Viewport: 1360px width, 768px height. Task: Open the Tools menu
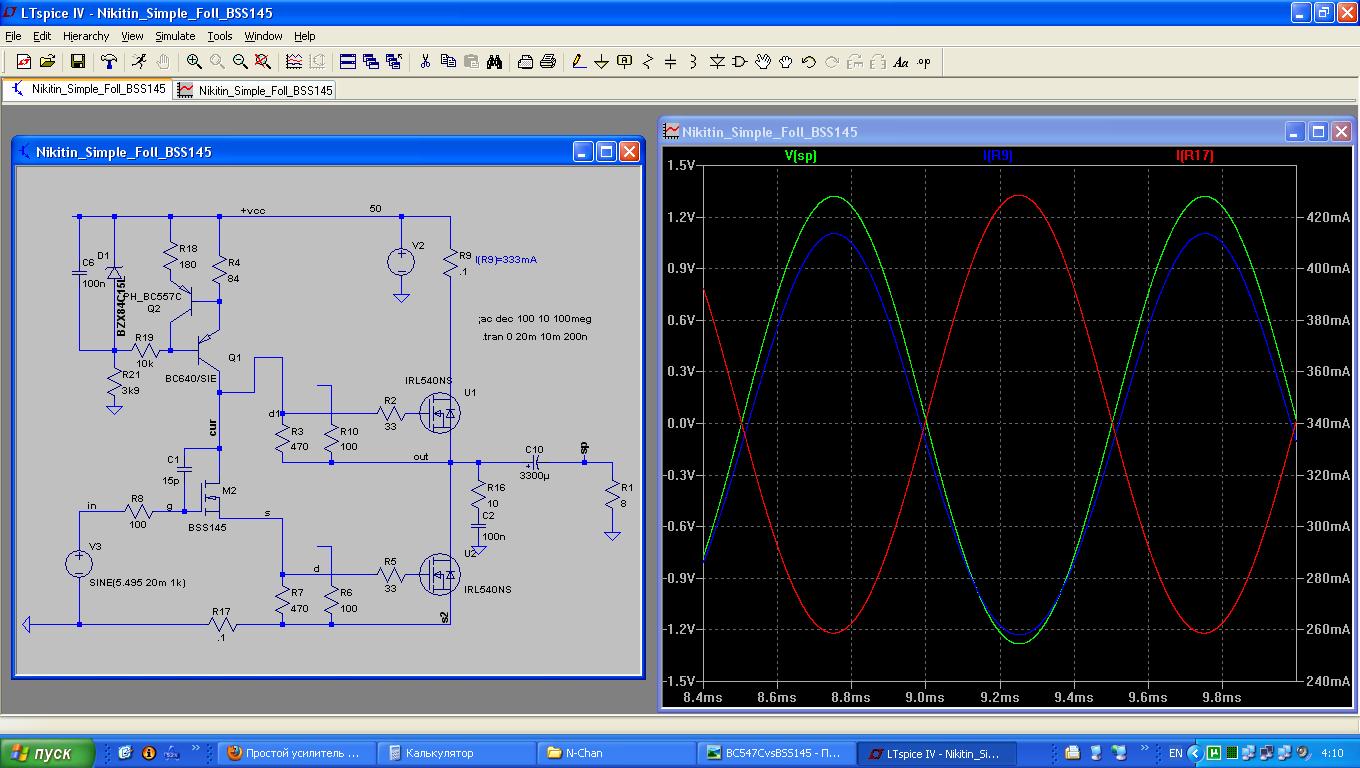220,36
